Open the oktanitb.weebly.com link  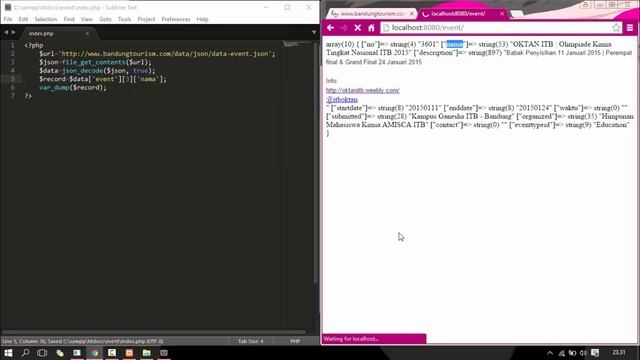pyautogui.click(x=362, y=91)
